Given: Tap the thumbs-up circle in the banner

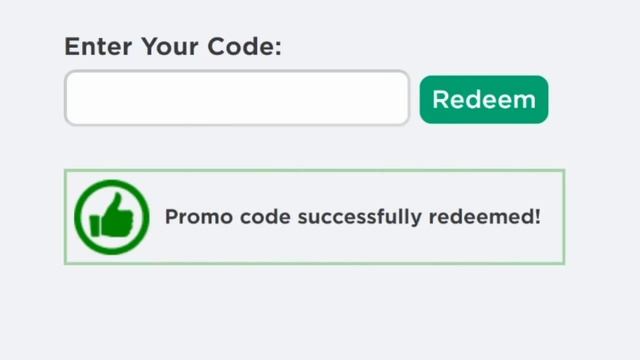Looking at the screenshot, I should (111, 217).
